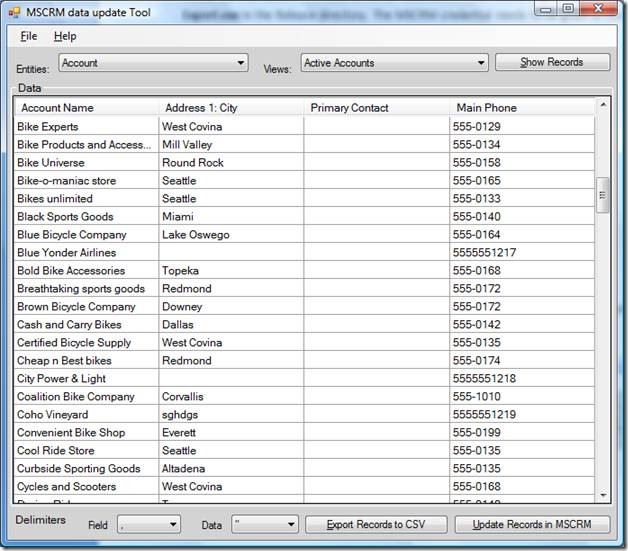Click Update Records in MSCRM button

click(532, 524)
